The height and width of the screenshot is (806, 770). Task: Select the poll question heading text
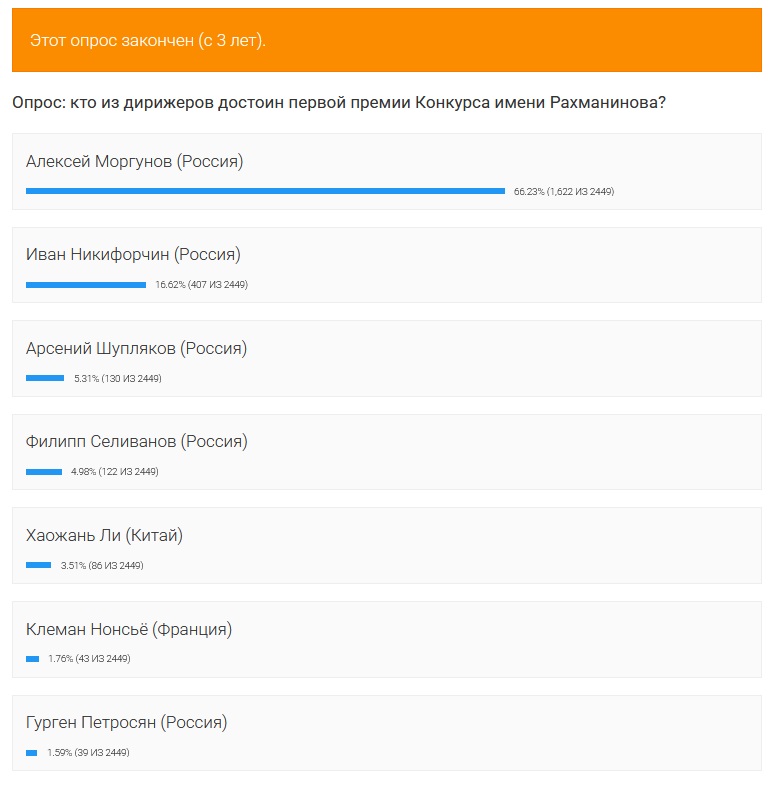(x=339, y=102)
